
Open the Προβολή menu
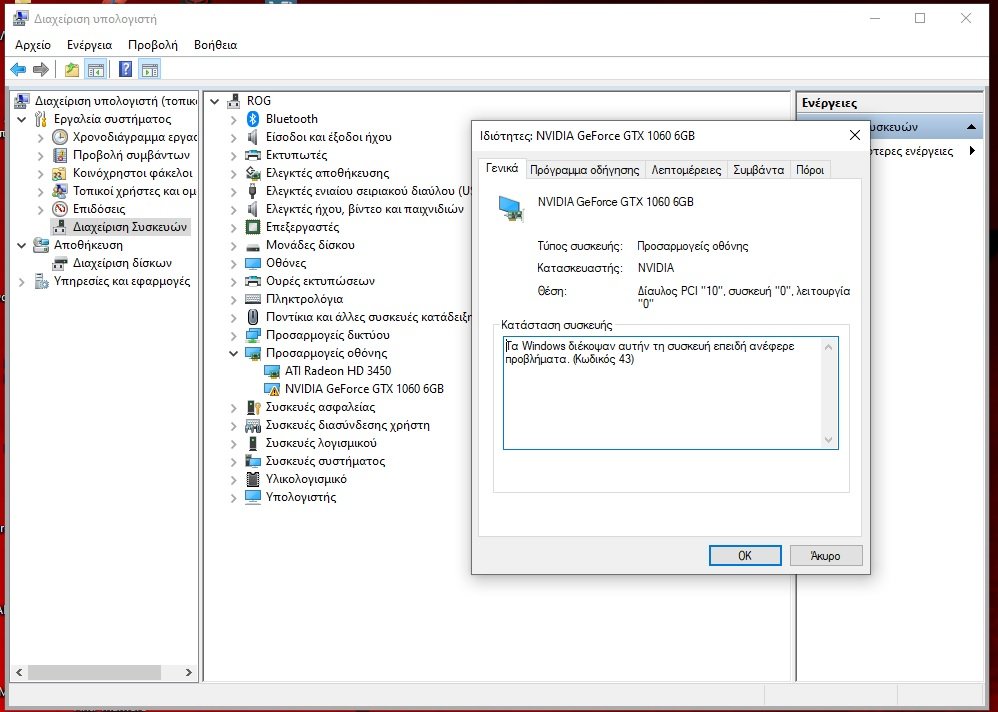tap(153, 45)
